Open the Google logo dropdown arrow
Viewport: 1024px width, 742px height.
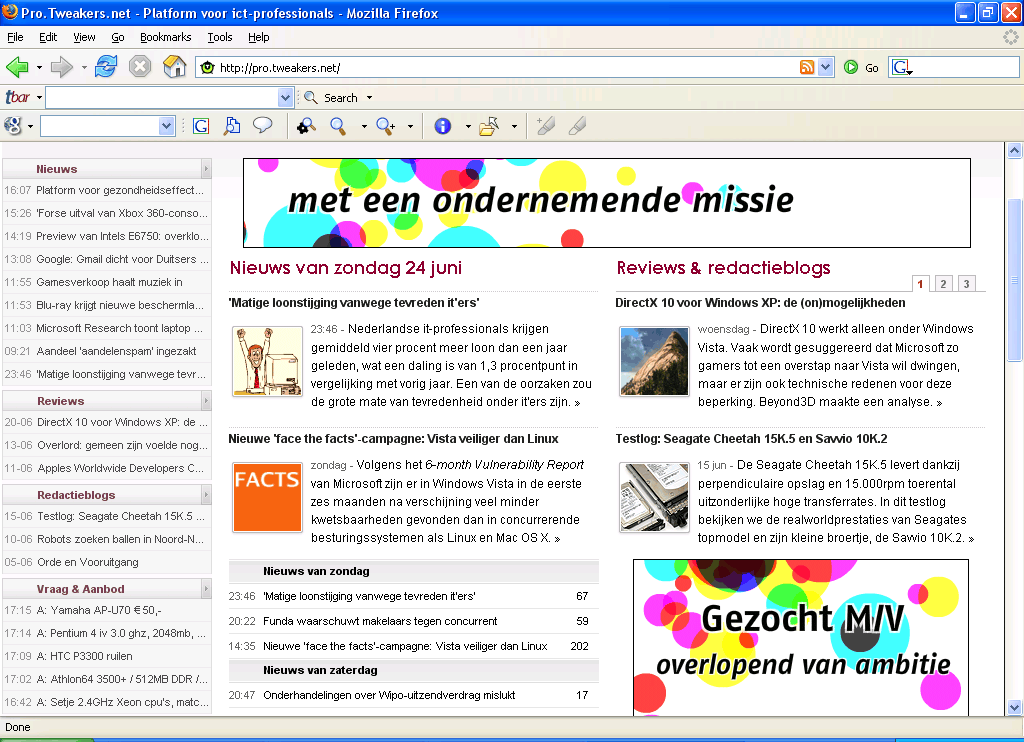pyautogui.click(x=30, y=126)
